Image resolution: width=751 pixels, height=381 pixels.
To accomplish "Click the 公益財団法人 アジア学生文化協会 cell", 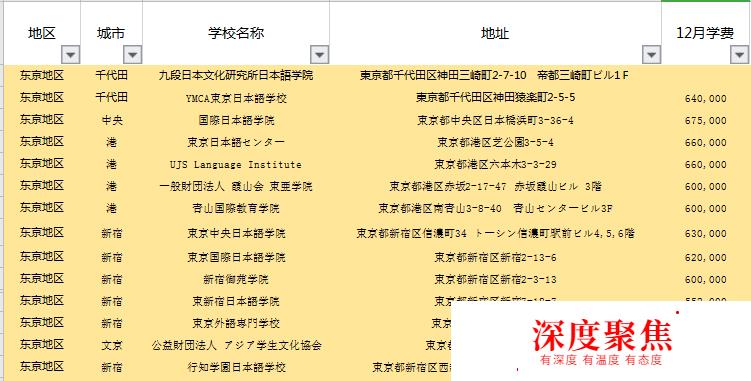I will (x=236, y=345).
